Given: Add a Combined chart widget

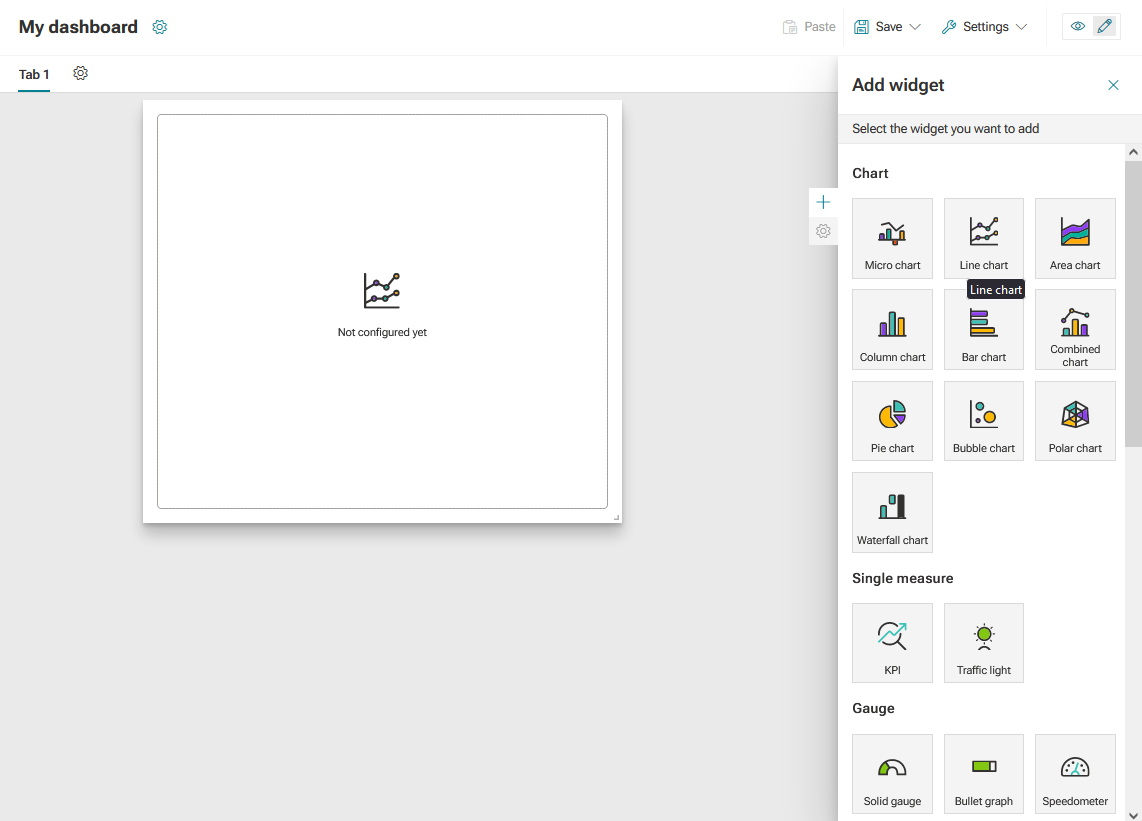Looking at the screenshot, I should coord(1075,329).
